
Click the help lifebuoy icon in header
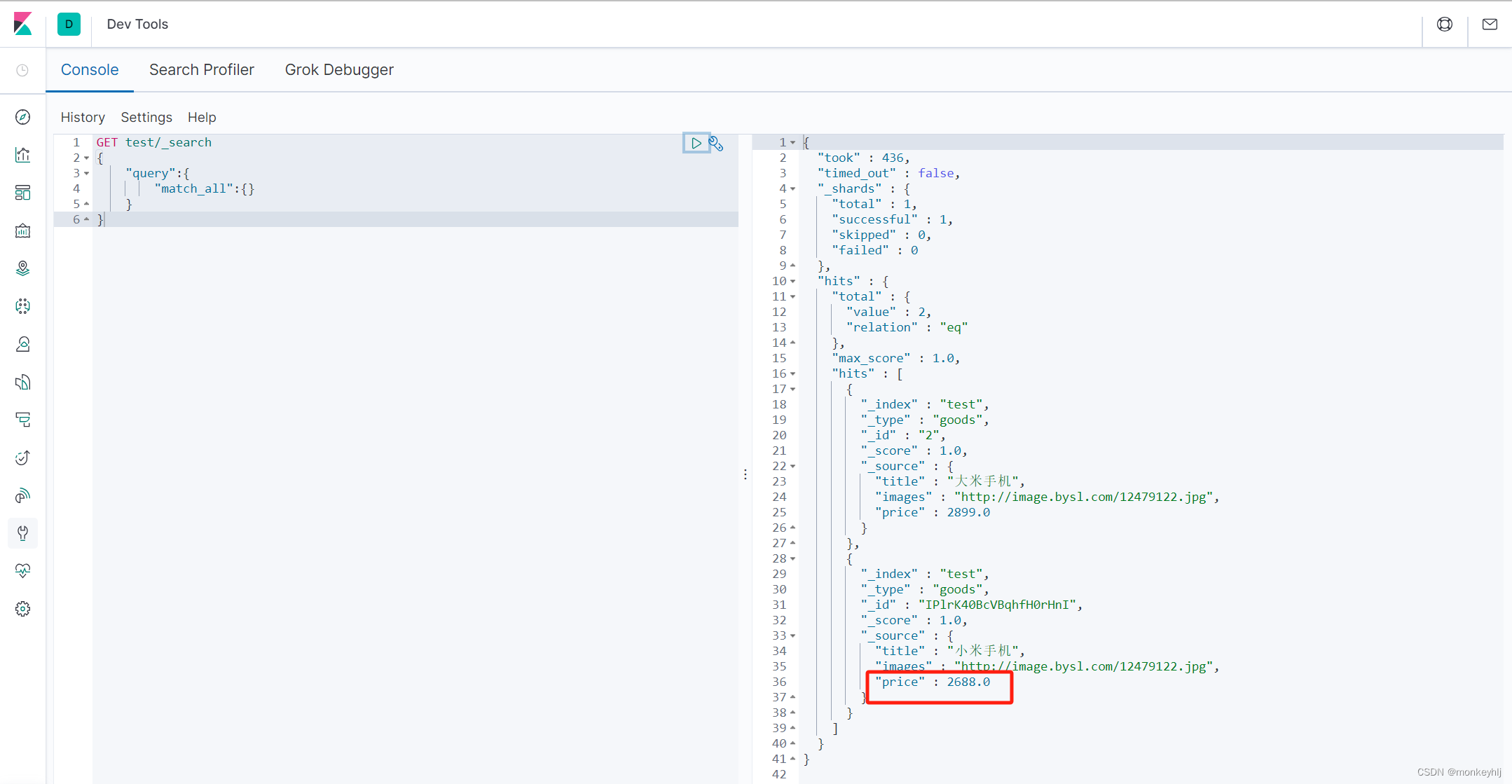pos(1444,24)
